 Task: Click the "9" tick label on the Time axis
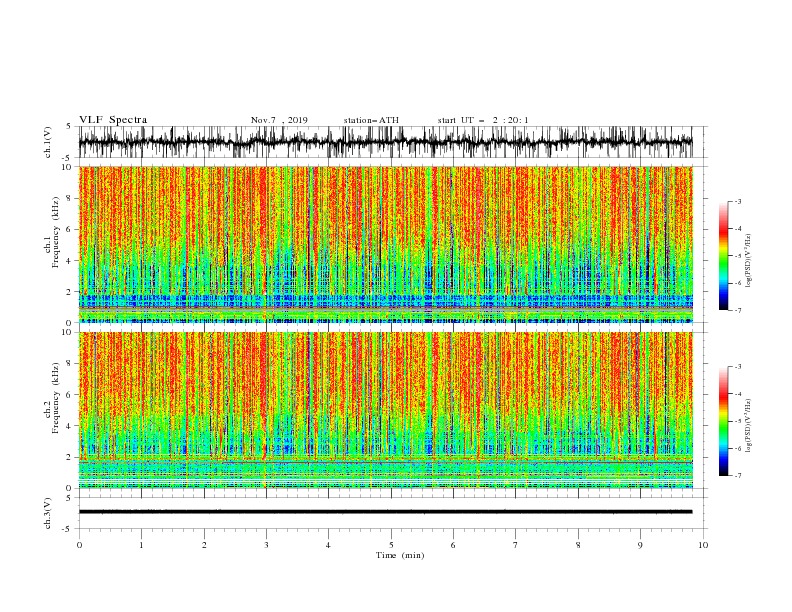coord(640,545)
